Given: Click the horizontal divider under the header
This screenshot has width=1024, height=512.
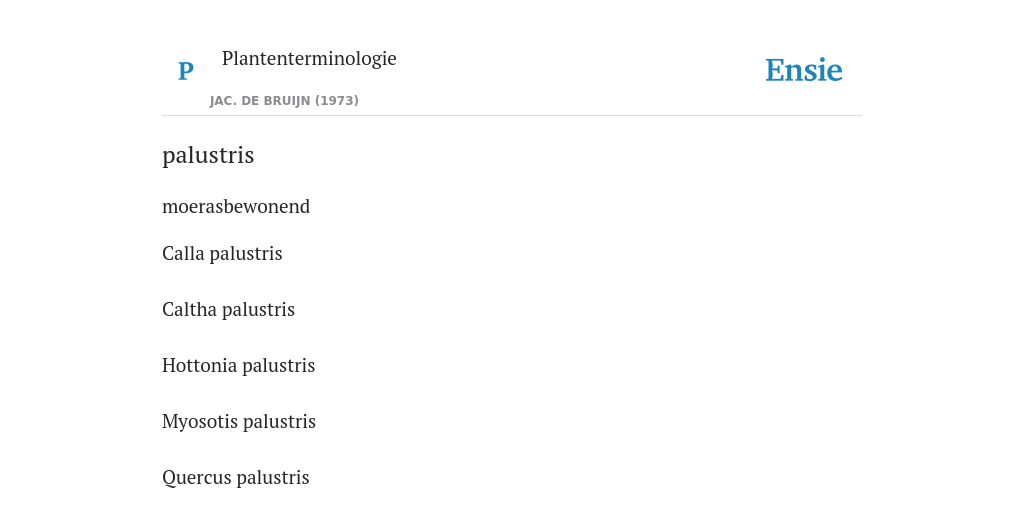Looking at the screenshot, I should [512, 116].
